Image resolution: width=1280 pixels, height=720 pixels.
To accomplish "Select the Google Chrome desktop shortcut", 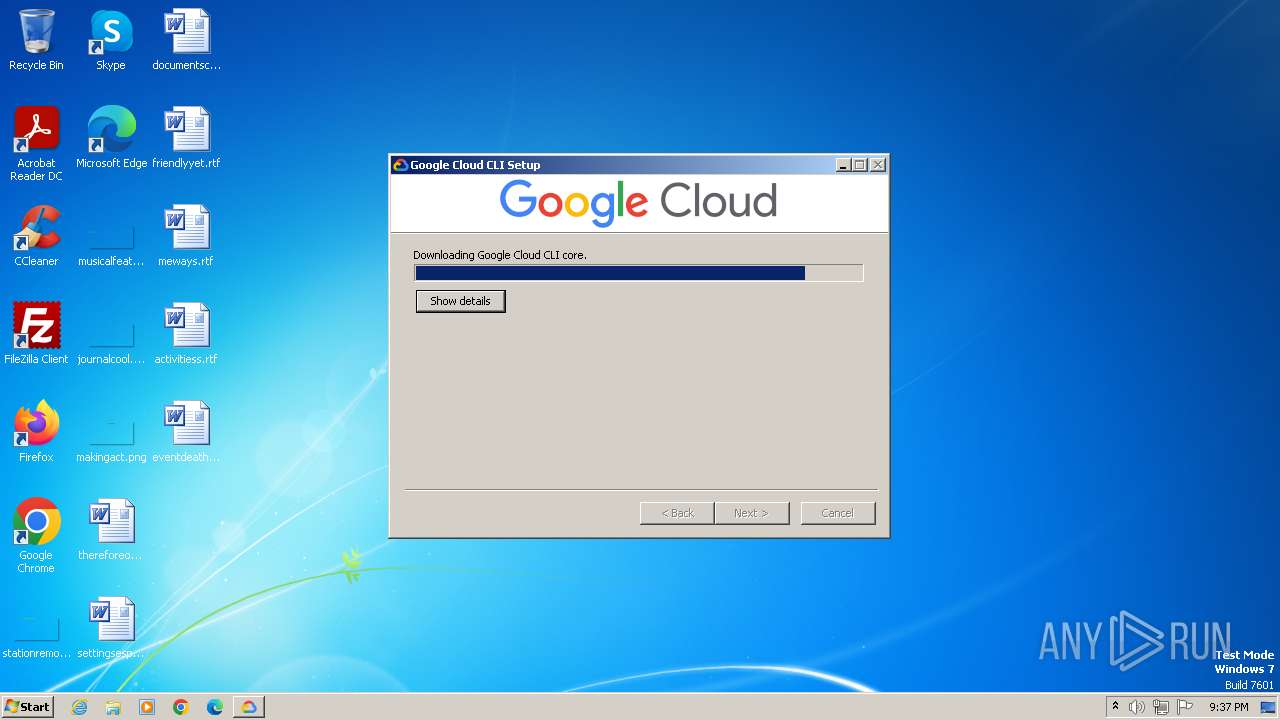I will 36,536.
